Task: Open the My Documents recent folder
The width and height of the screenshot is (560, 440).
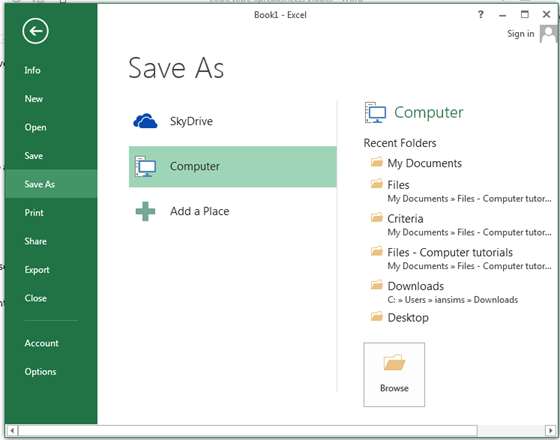Action: coord(424,163)
